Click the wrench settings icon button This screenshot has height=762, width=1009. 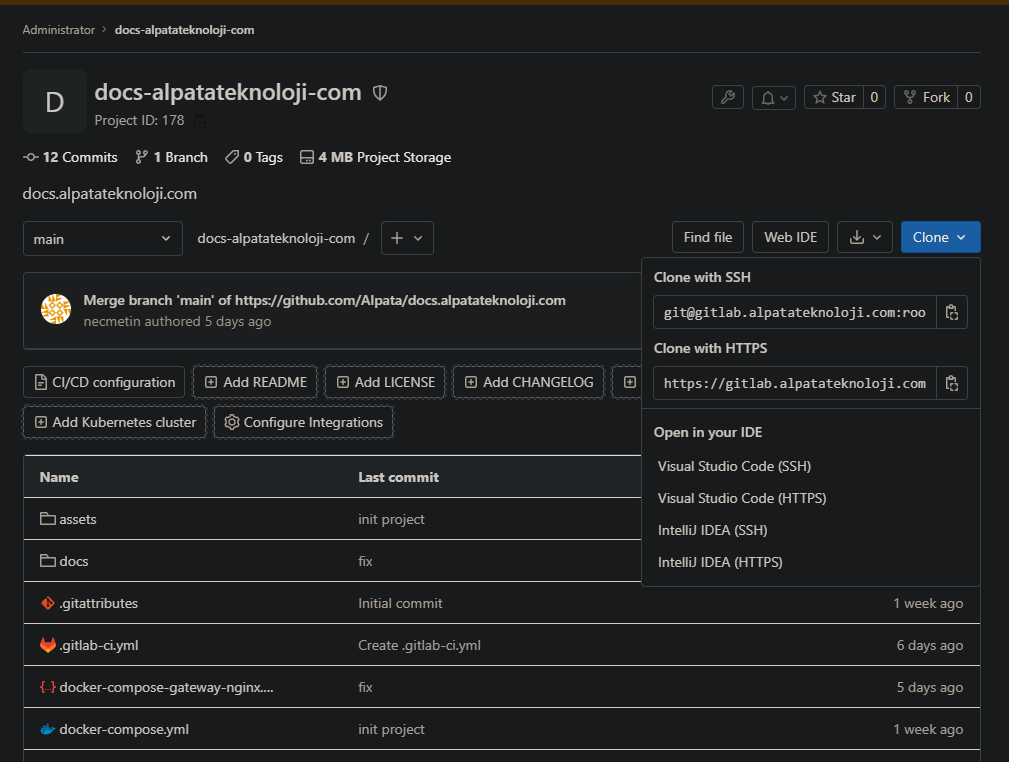pyautogui.click(x=727, y=97)
